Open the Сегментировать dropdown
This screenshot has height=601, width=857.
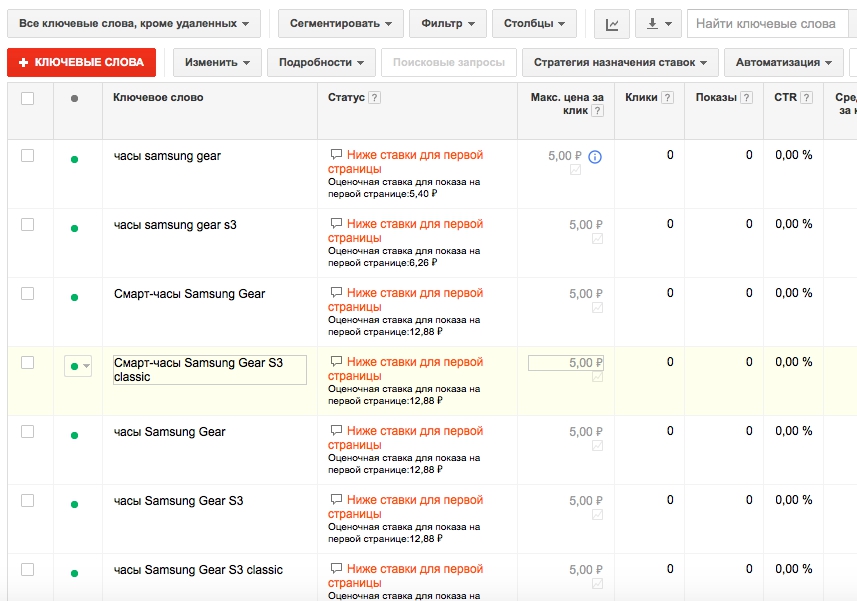pyautogui.click(x=341, y=23)
